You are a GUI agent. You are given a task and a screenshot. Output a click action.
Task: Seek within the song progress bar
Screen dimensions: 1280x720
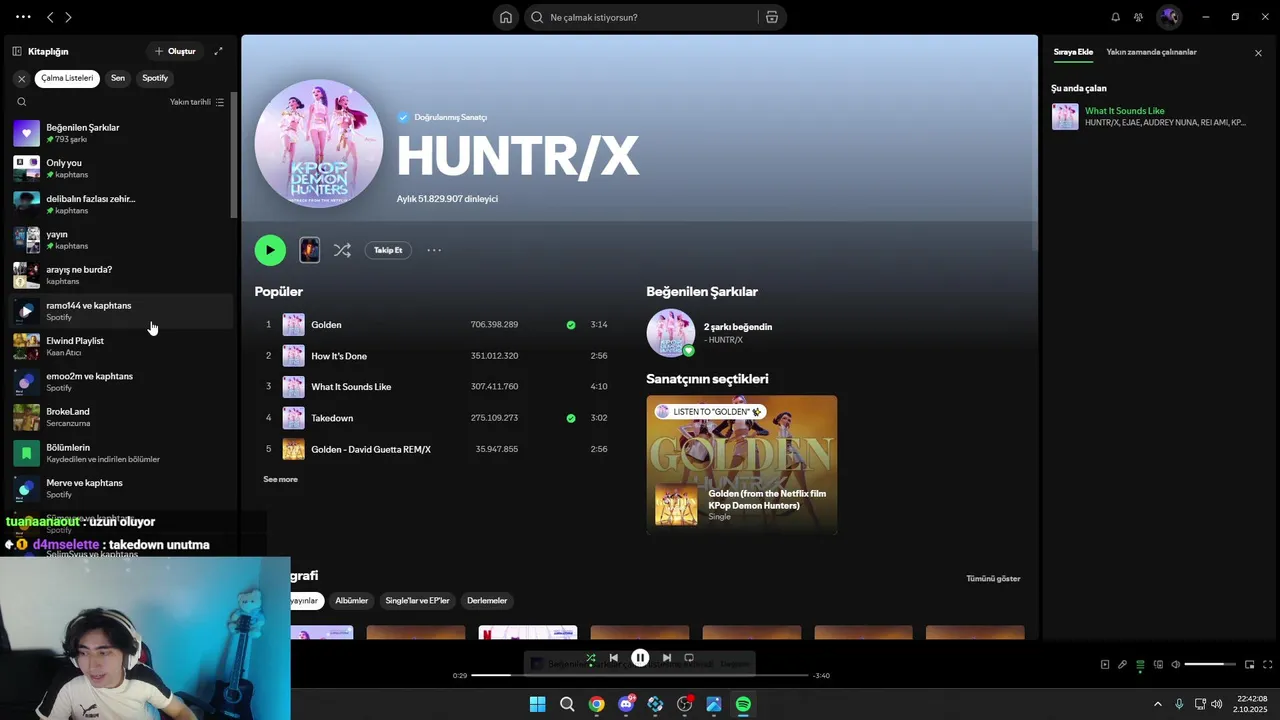(640, 675)
